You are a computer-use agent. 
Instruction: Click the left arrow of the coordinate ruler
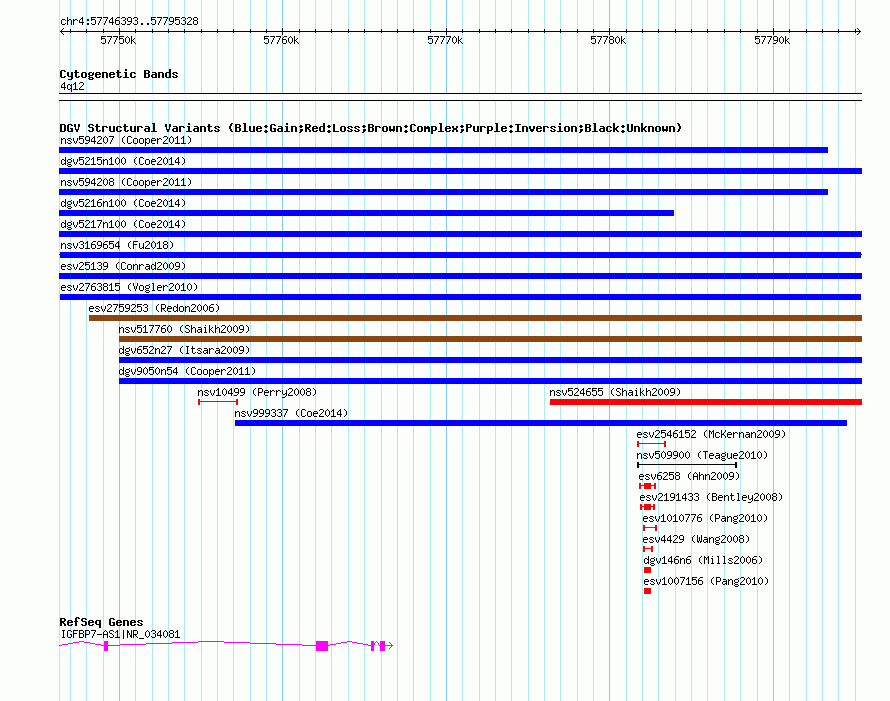pos(62,31)
